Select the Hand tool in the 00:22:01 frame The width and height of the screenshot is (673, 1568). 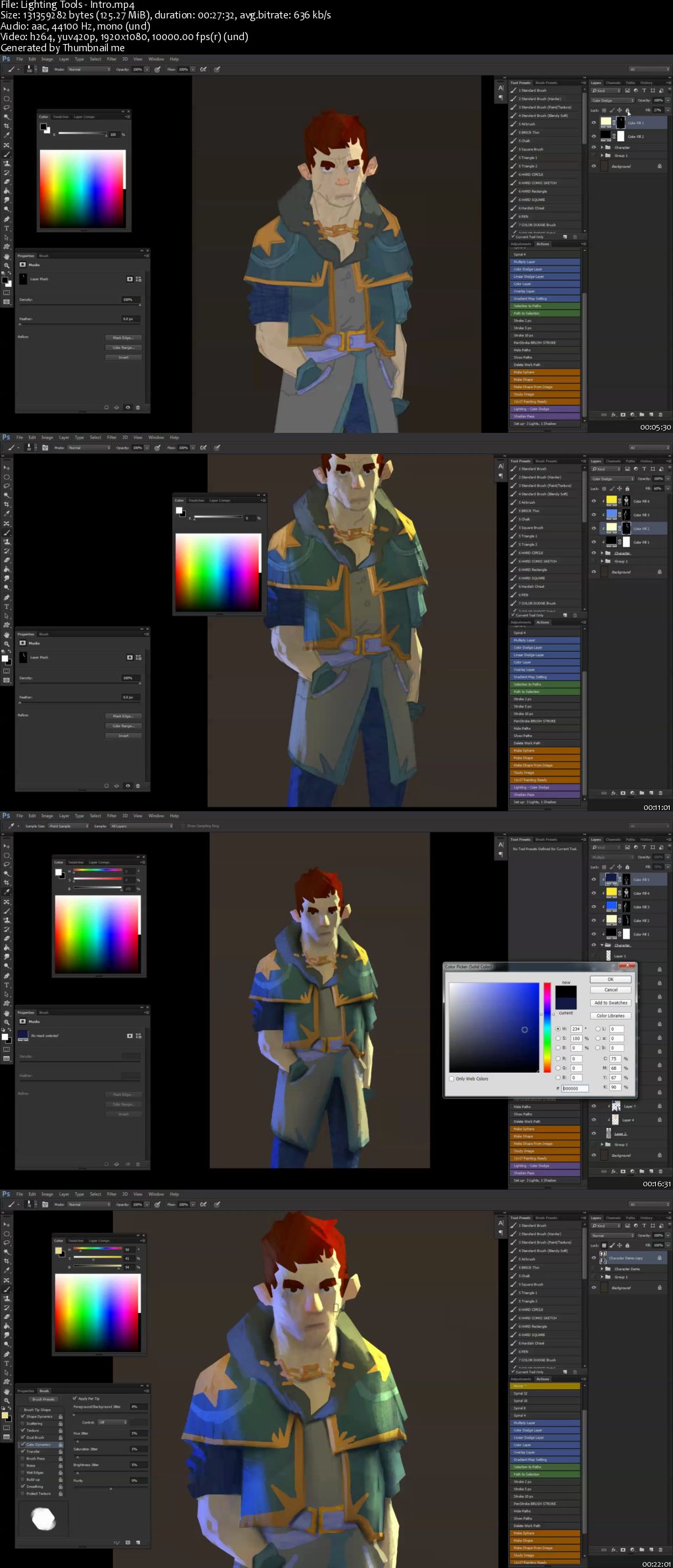point(7,1392)
